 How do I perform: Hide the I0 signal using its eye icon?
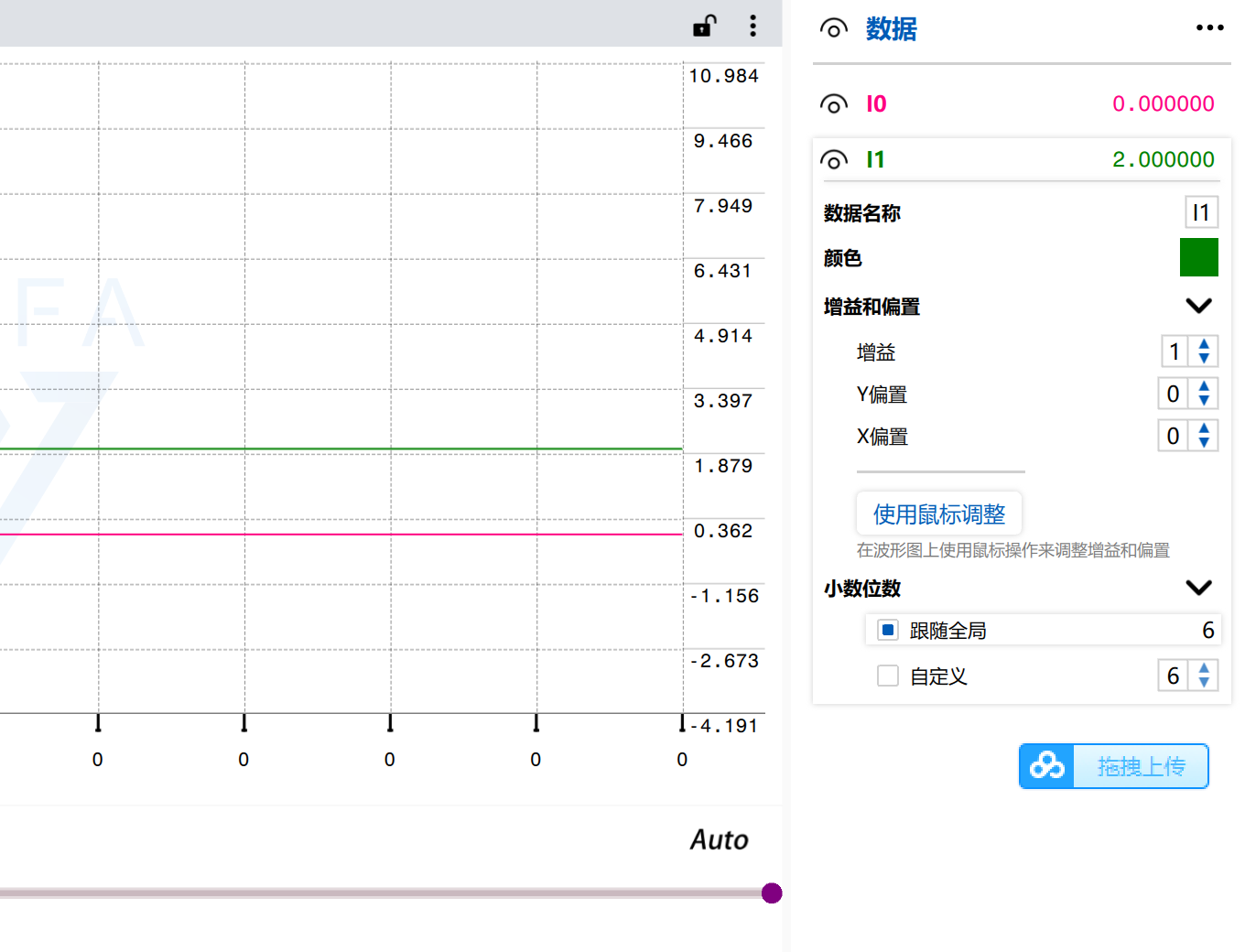(x=834, y=103)
